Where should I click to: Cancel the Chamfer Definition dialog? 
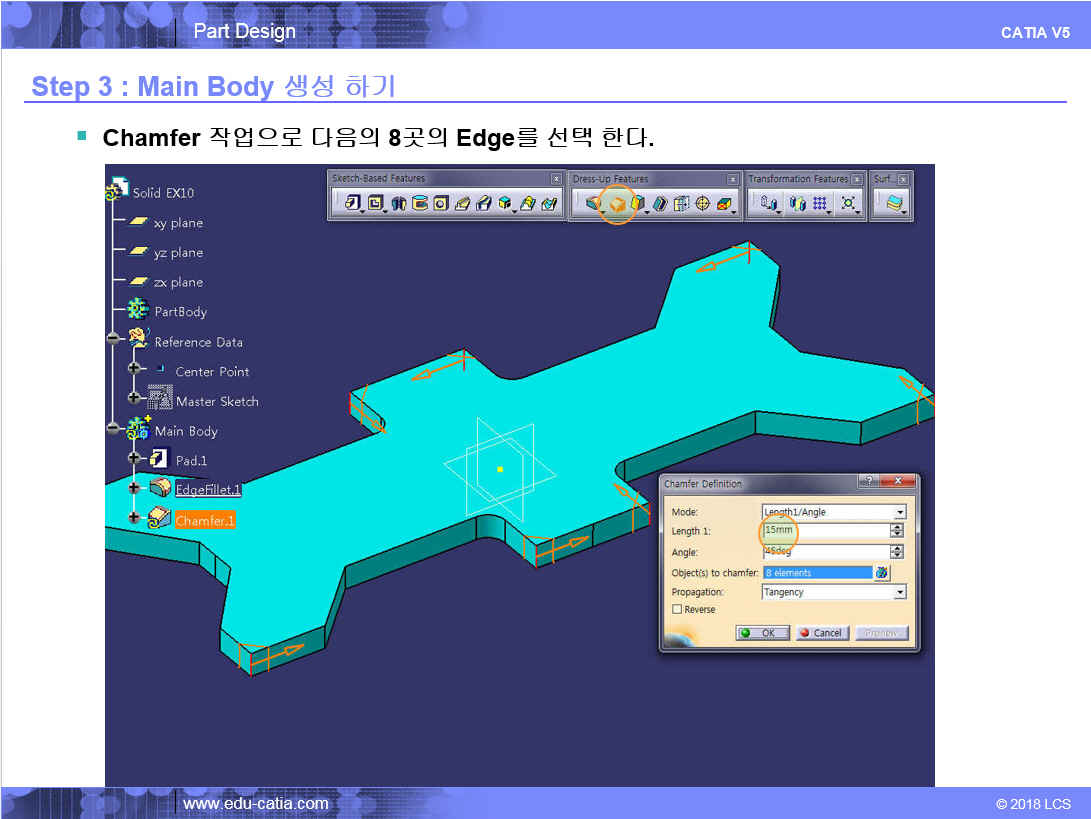coord(823,633)
